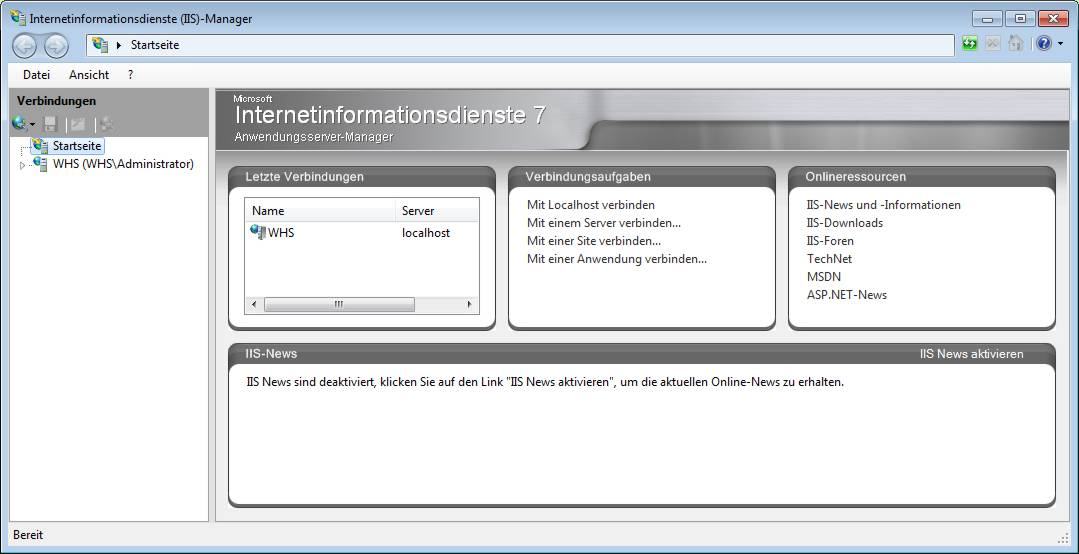
Task: Click the home icon in top toolbar
Action: click(x=1015, y=44)
